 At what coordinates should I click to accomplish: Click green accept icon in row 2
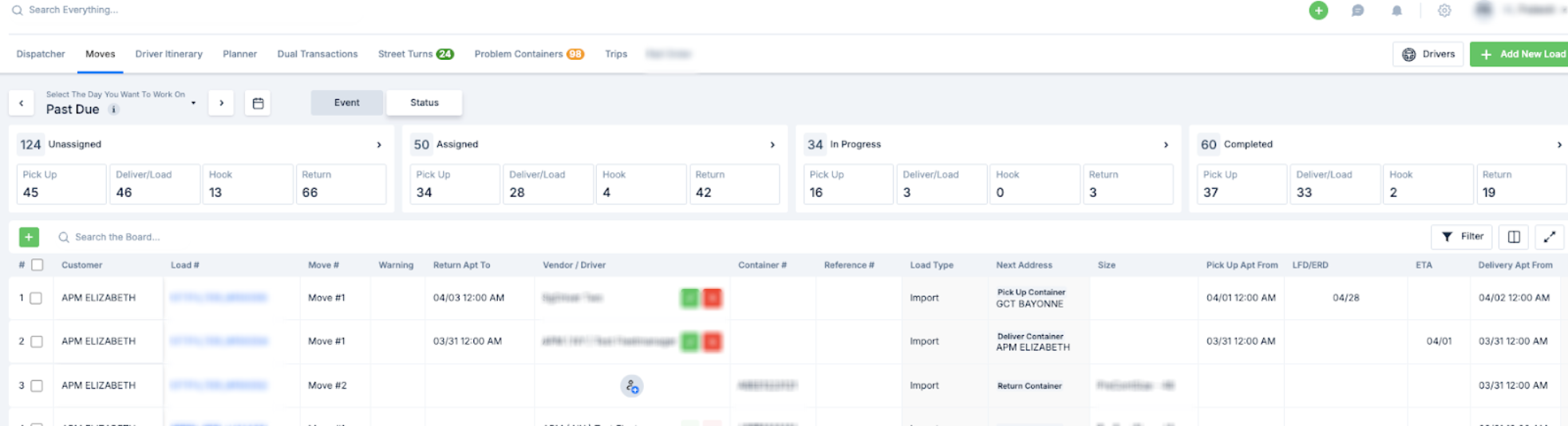point(689,341)
